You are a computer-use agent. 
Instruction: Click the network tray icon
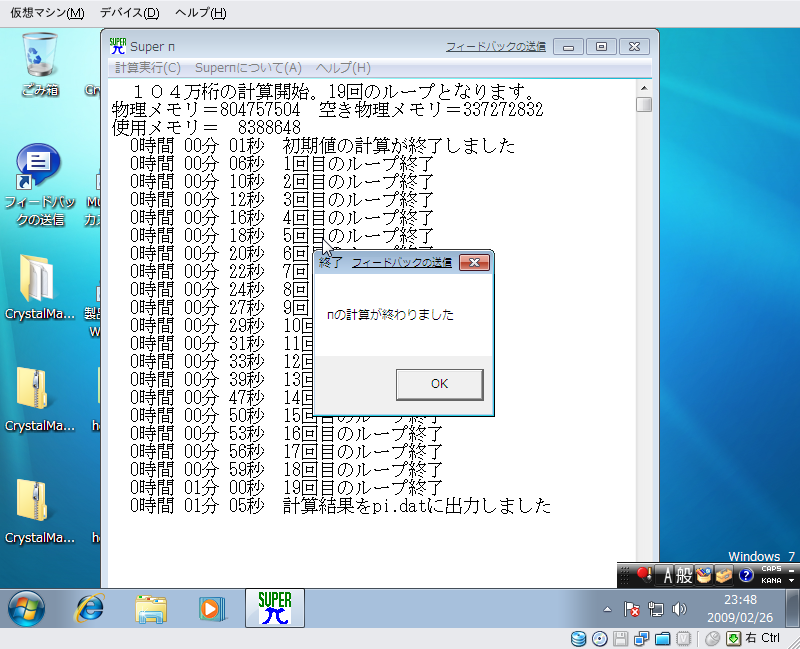[x=655, y=609]
